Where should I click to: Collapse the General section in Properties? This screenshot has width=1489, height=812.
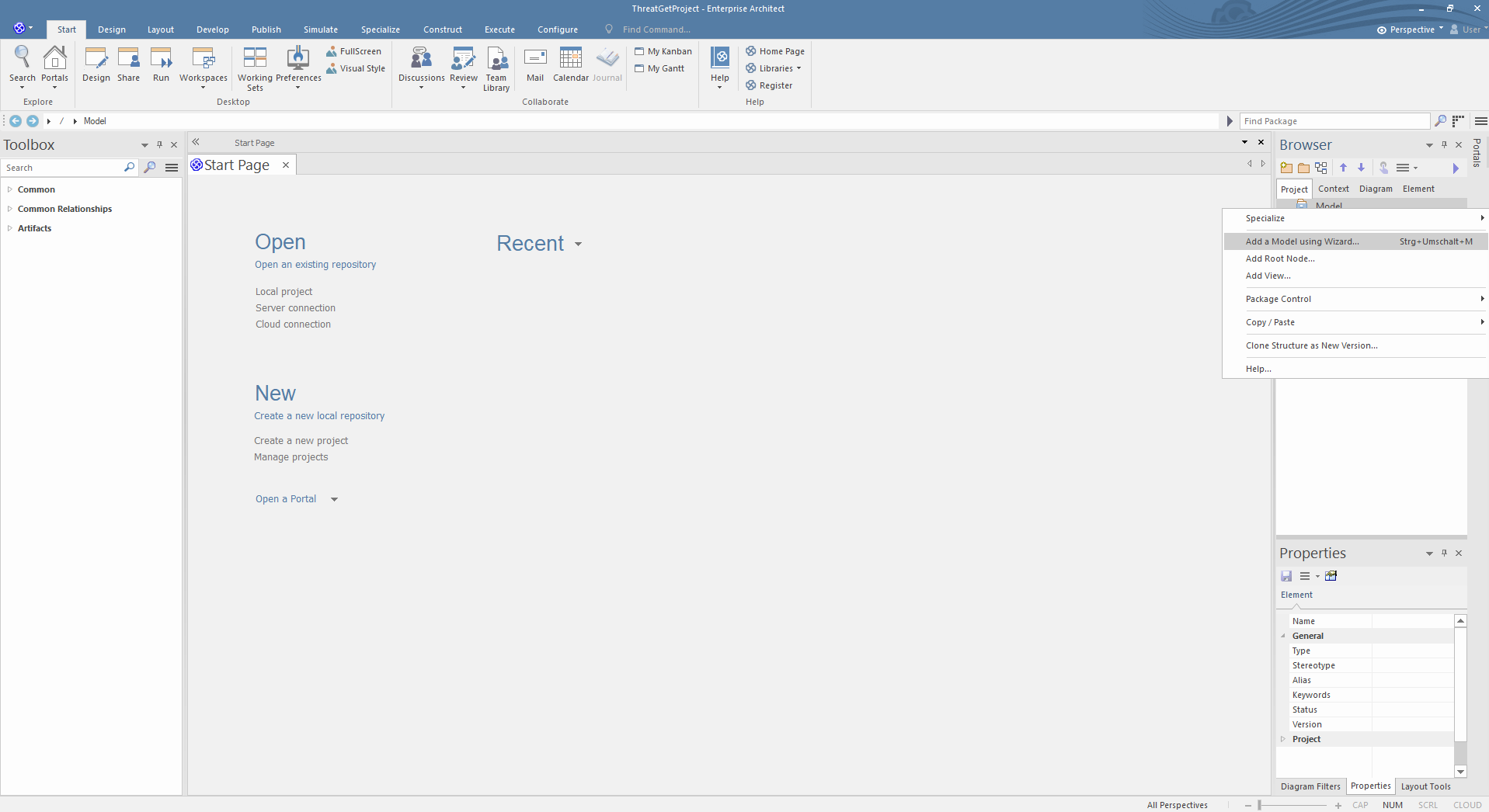tap(1283, 636)
